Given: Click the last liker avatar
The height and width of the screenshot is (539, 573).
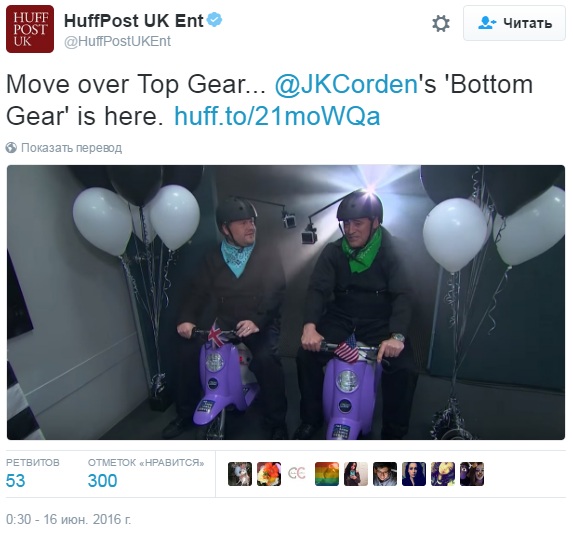Looking at the screenshot, I should click(x=472, y=474).
